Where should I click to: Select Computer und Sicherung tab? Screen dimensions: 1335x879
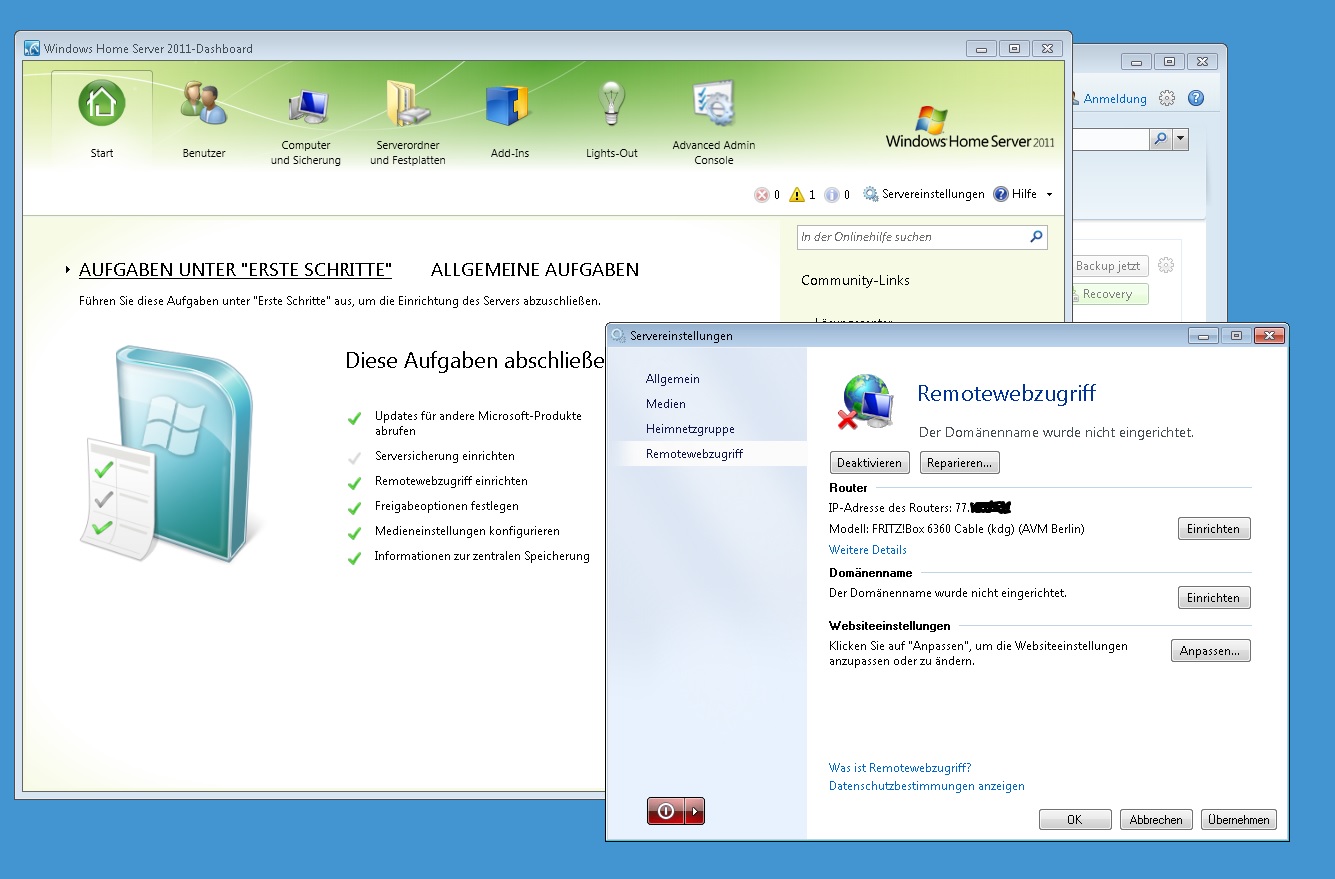click(x=306, y=124)
